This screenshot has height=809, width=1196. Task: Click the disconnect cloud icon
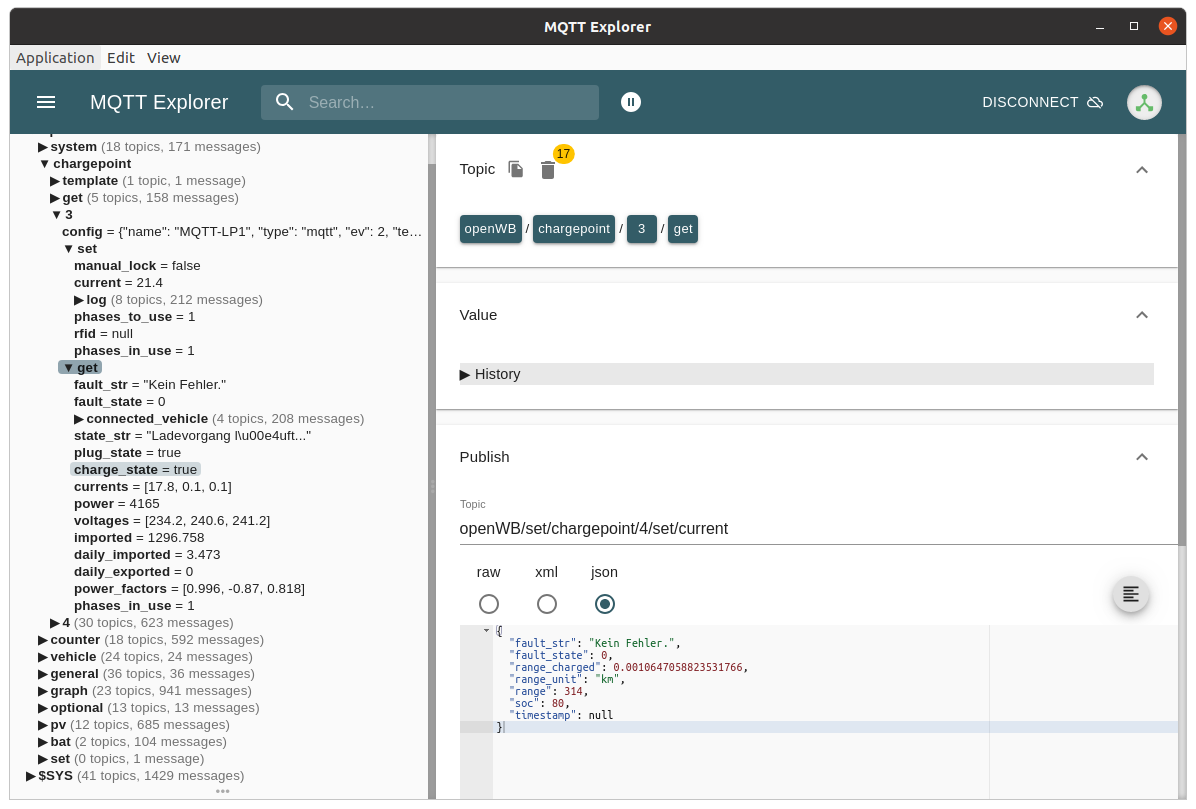coord(1095,102)
